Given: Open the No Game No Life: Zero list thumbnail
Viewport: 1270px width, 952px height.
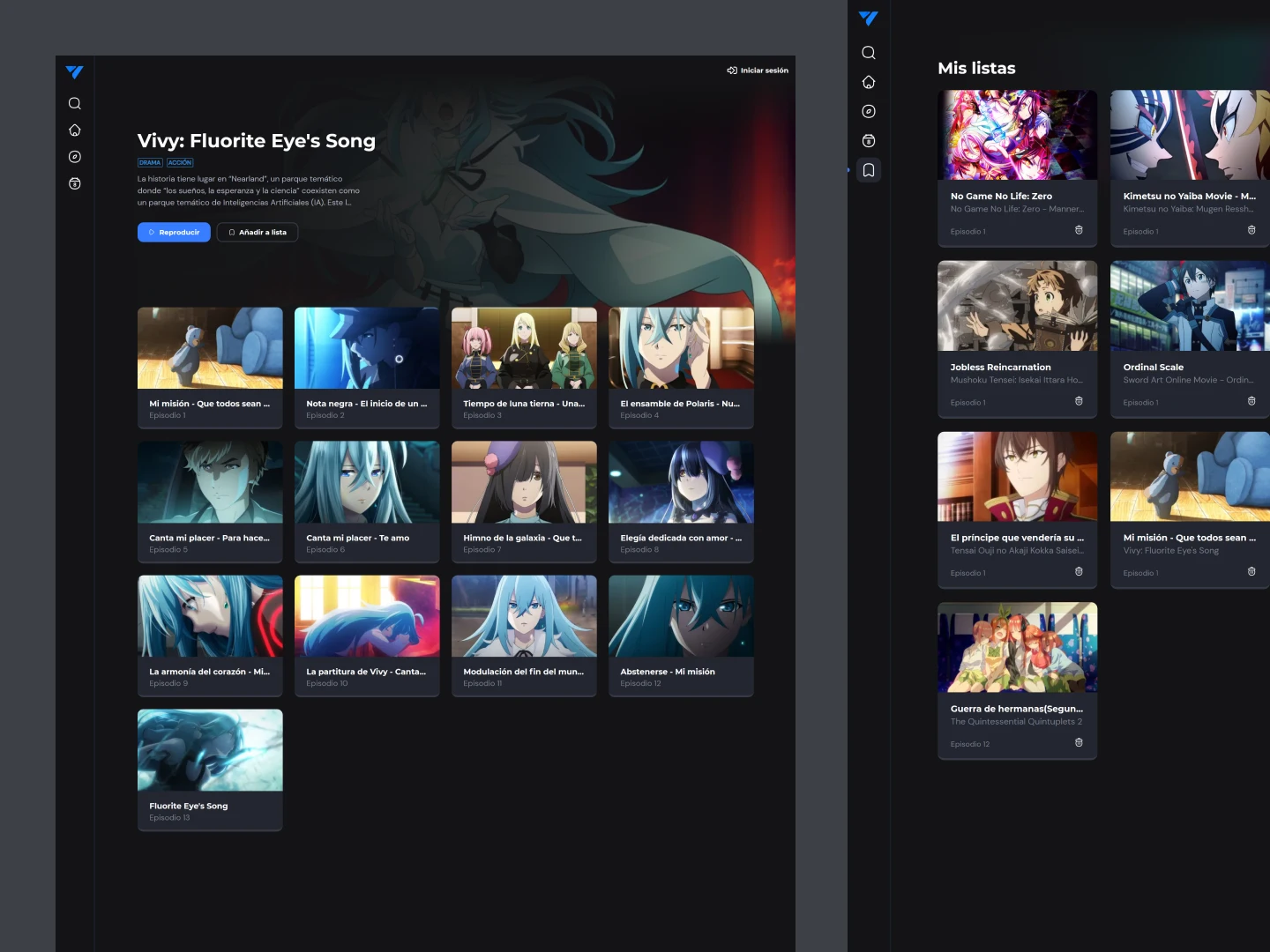Looking at the screenshot, I should pos(1018,135).
